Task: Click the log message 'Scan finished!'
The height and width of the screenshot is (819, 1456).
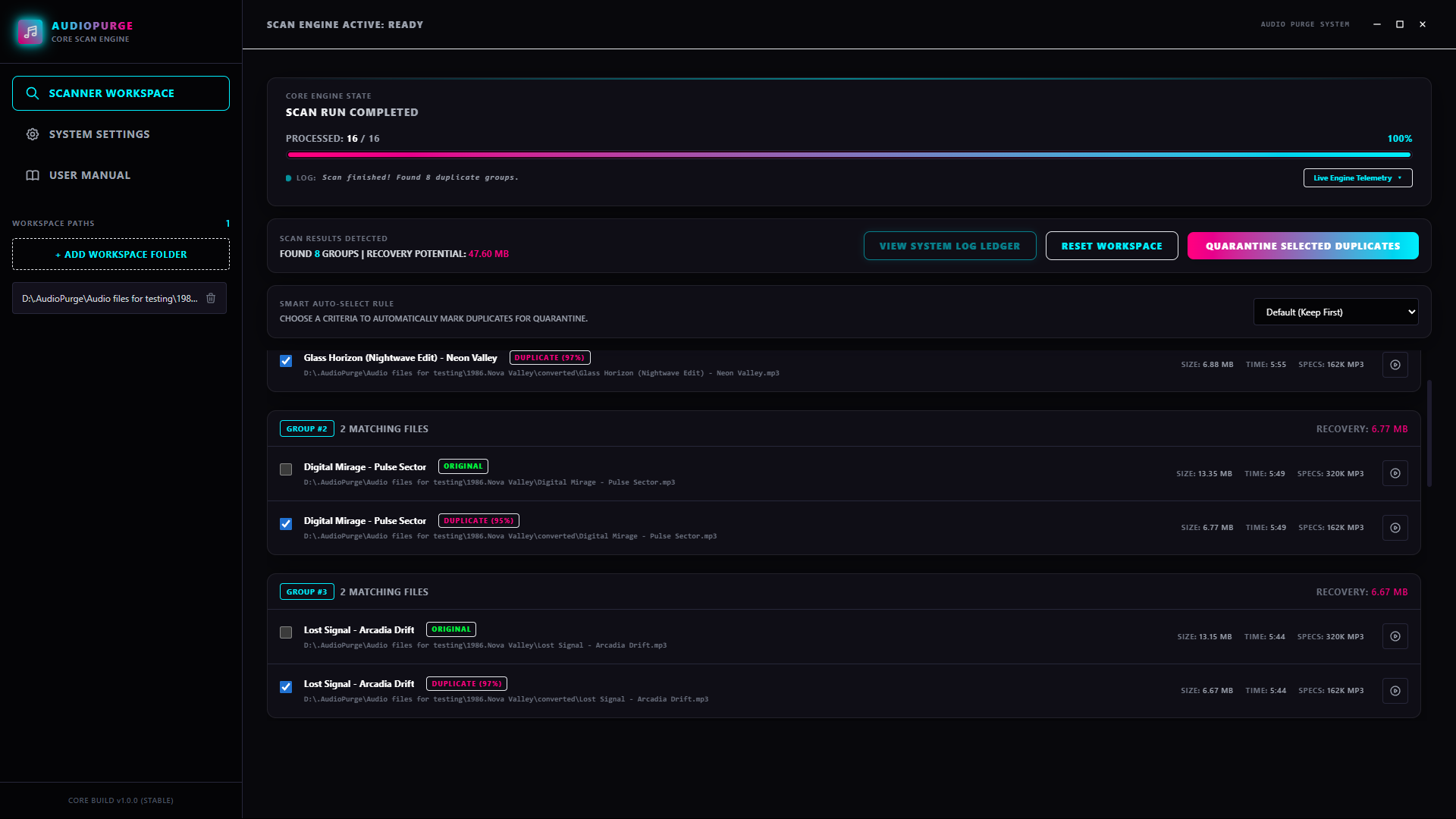Action: click(x=420, y=177)
